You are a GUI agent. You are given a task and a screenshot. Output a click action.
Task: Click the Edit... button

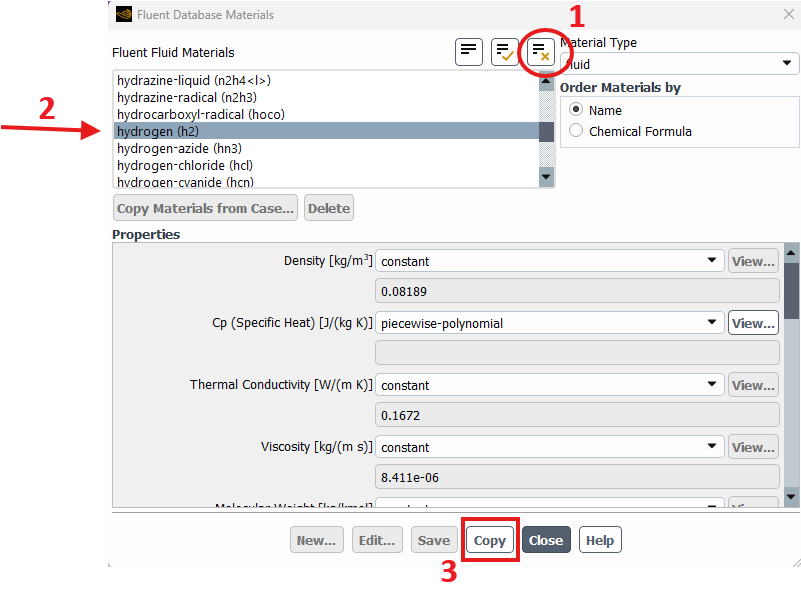[x=377, y=540]
